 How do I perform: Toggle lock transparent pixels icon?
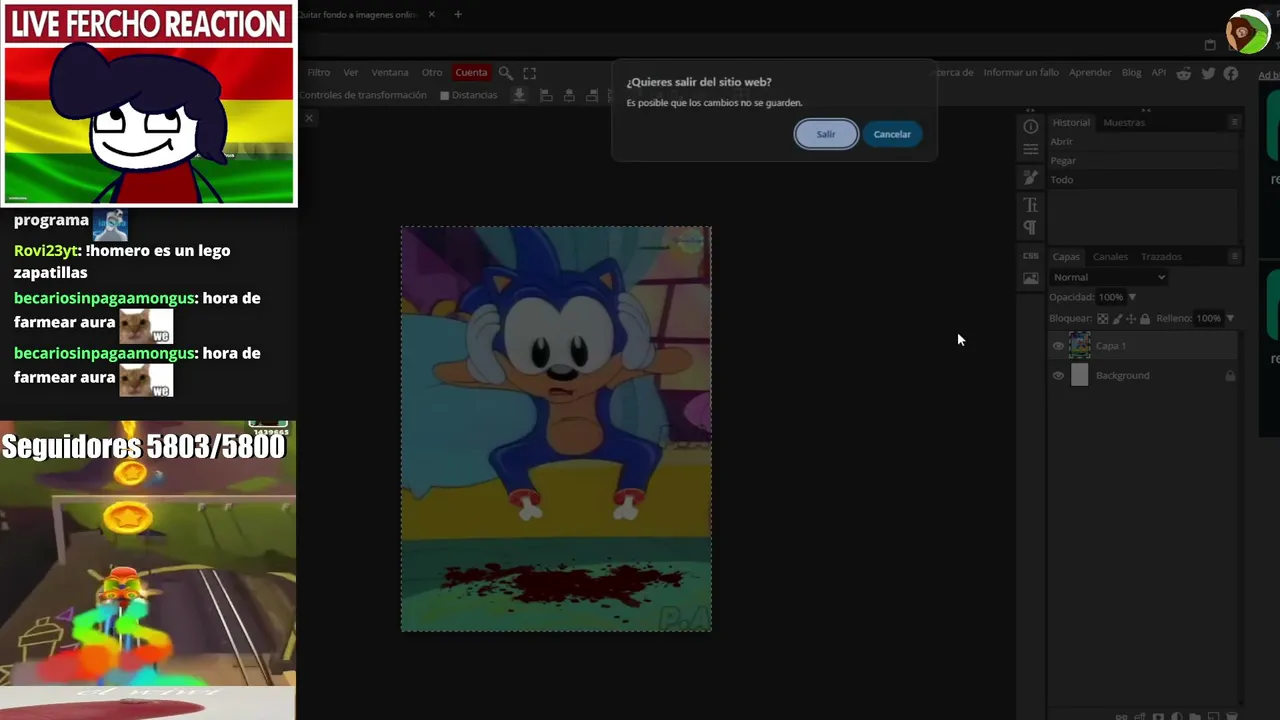[1102, 319]
